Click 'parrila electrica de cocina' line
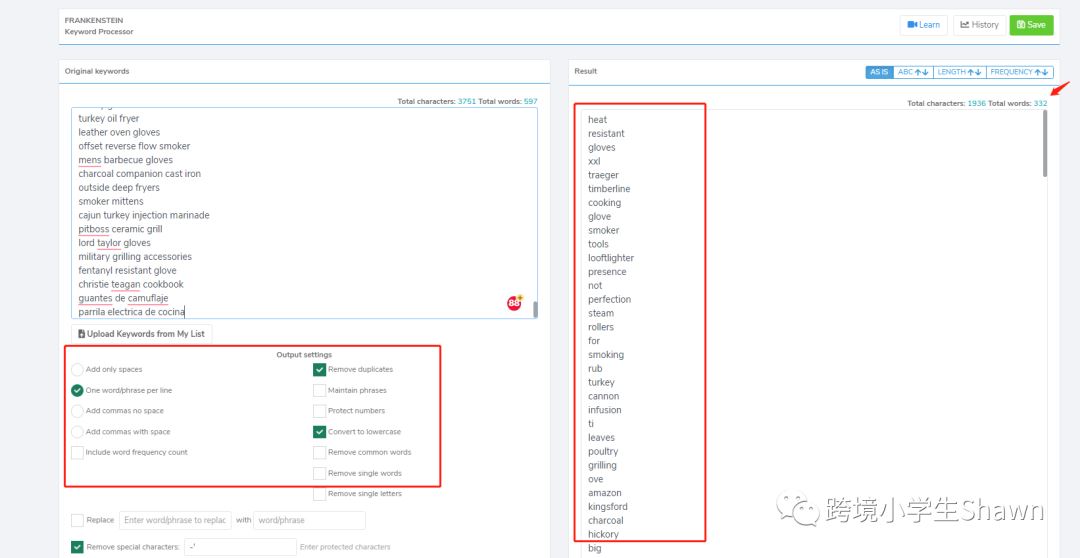 pyautogui.click(x=132, y=312)
